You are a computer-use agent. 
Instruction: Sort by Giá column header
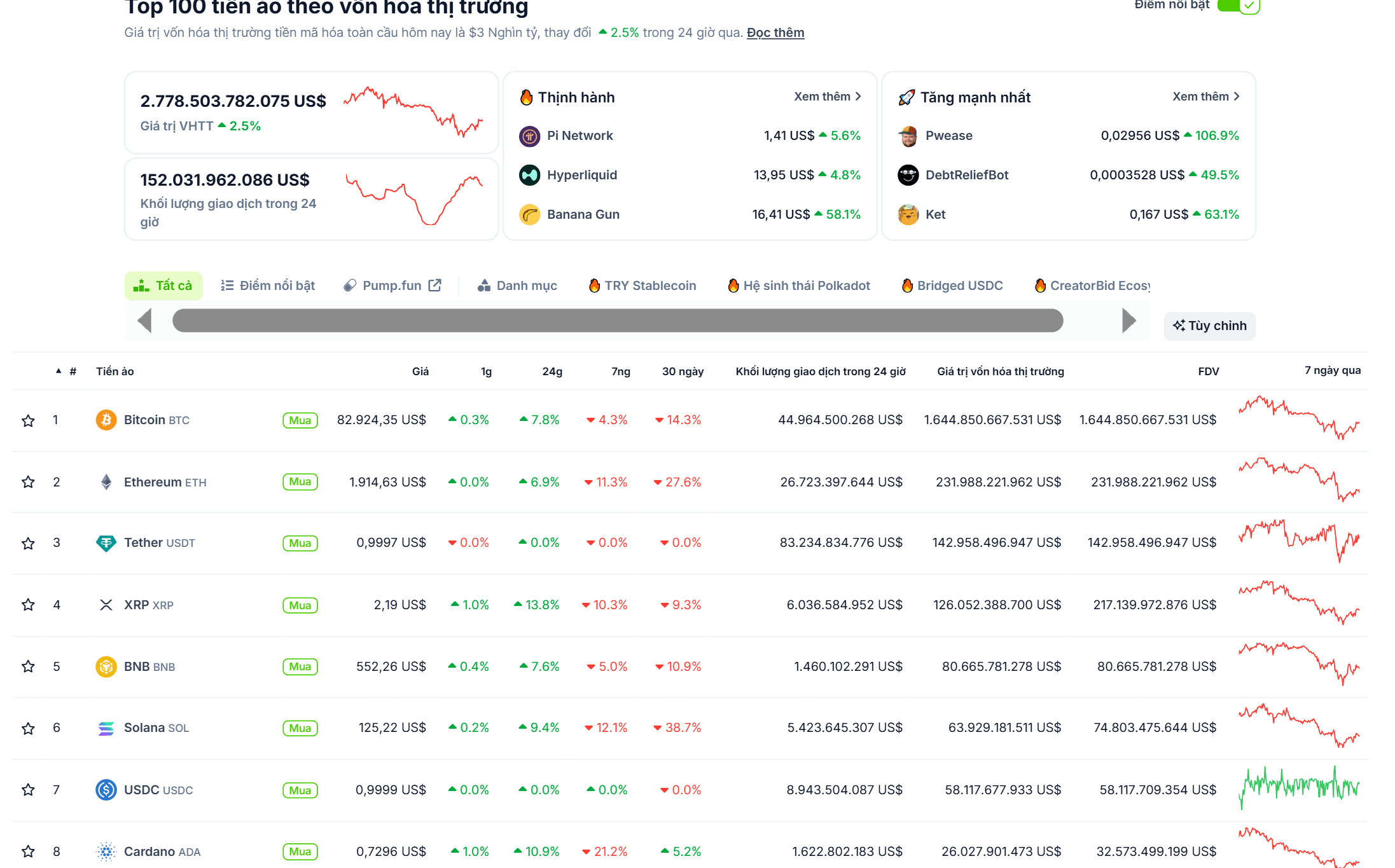(x=420, y=371)
